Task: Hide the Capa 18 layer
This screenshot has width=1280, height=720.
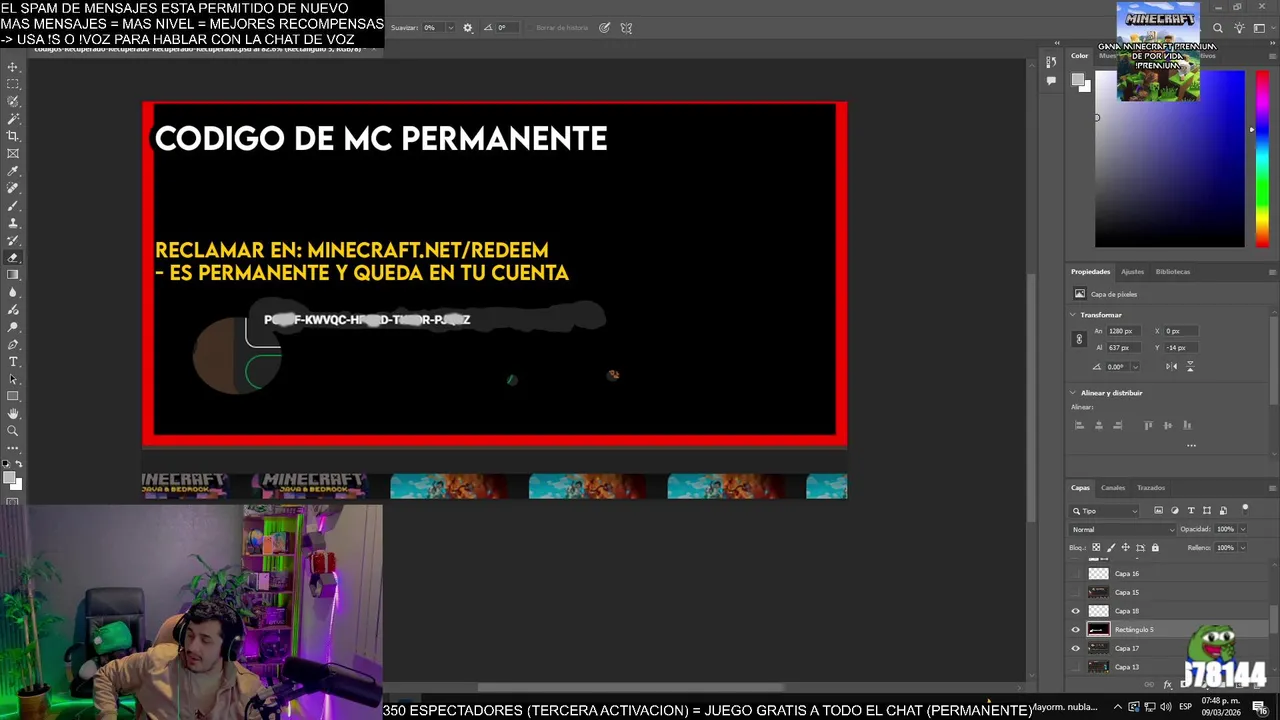Action: [1076, 611]
